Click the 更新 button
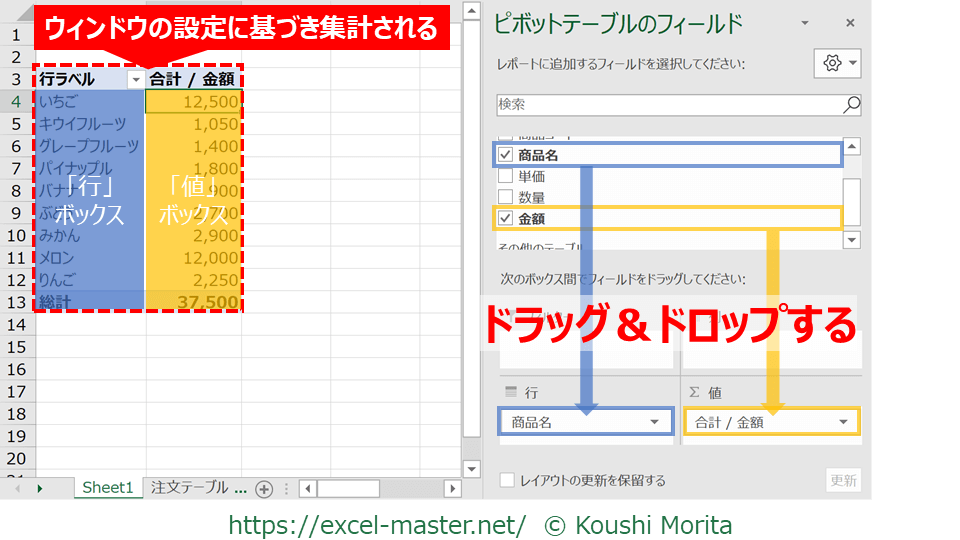The height and width of the screenshot is (540, 960). coord(843,481)
